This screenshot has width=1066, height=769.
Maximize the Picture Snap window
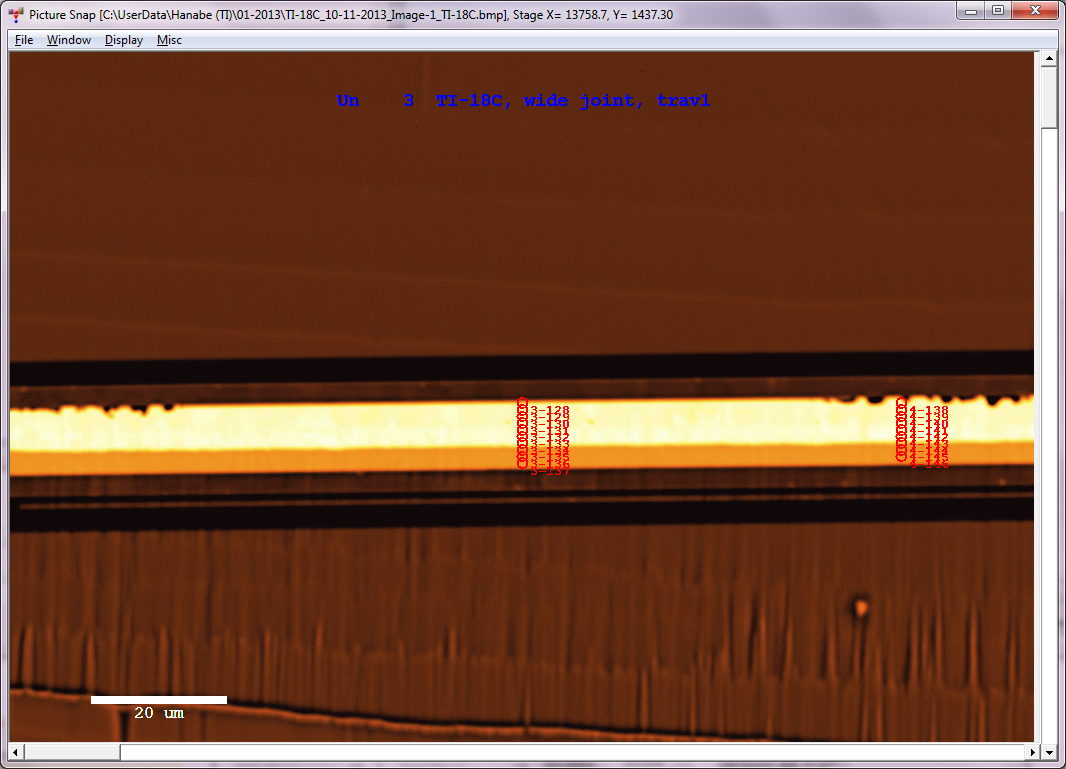click(998, 10)
